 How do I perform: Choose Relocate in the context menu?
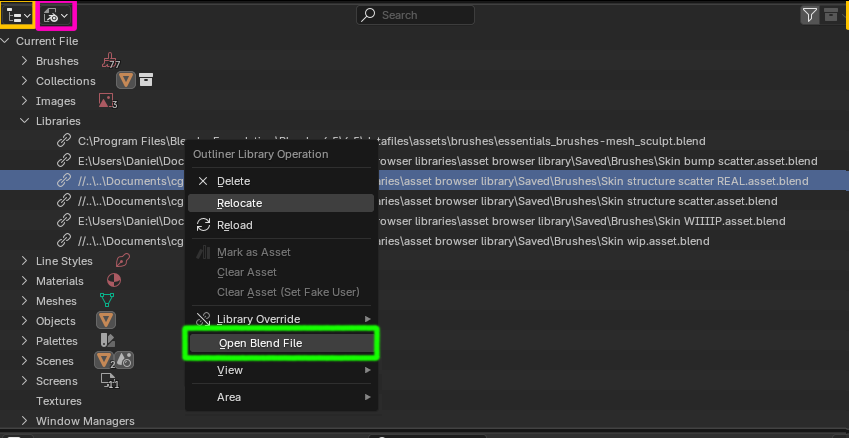click(x=281, y=203)
